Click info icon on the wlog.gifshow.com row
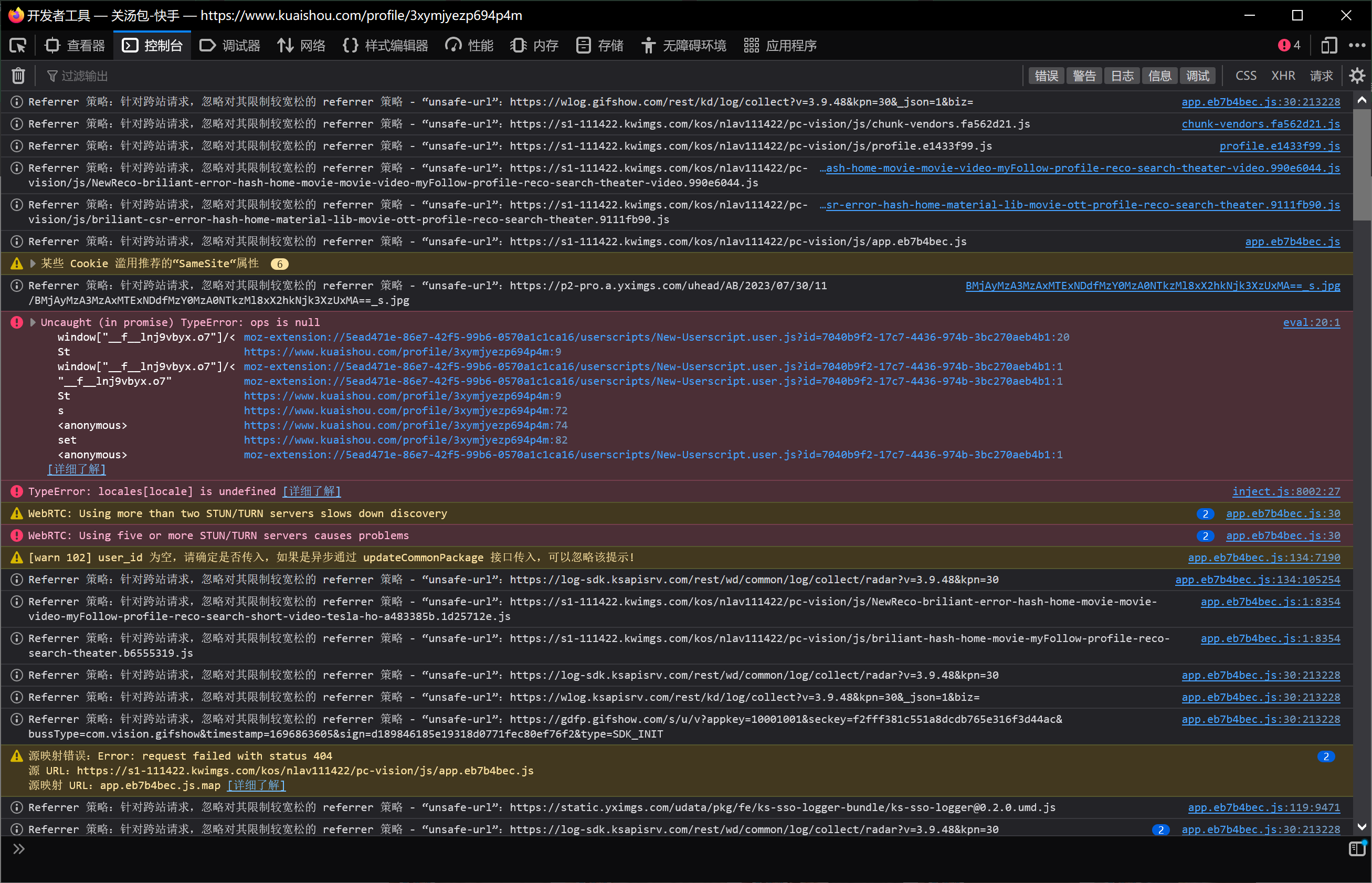This screenshot has width=1372, height=883. pyautogui.click(x=17, y=101)
